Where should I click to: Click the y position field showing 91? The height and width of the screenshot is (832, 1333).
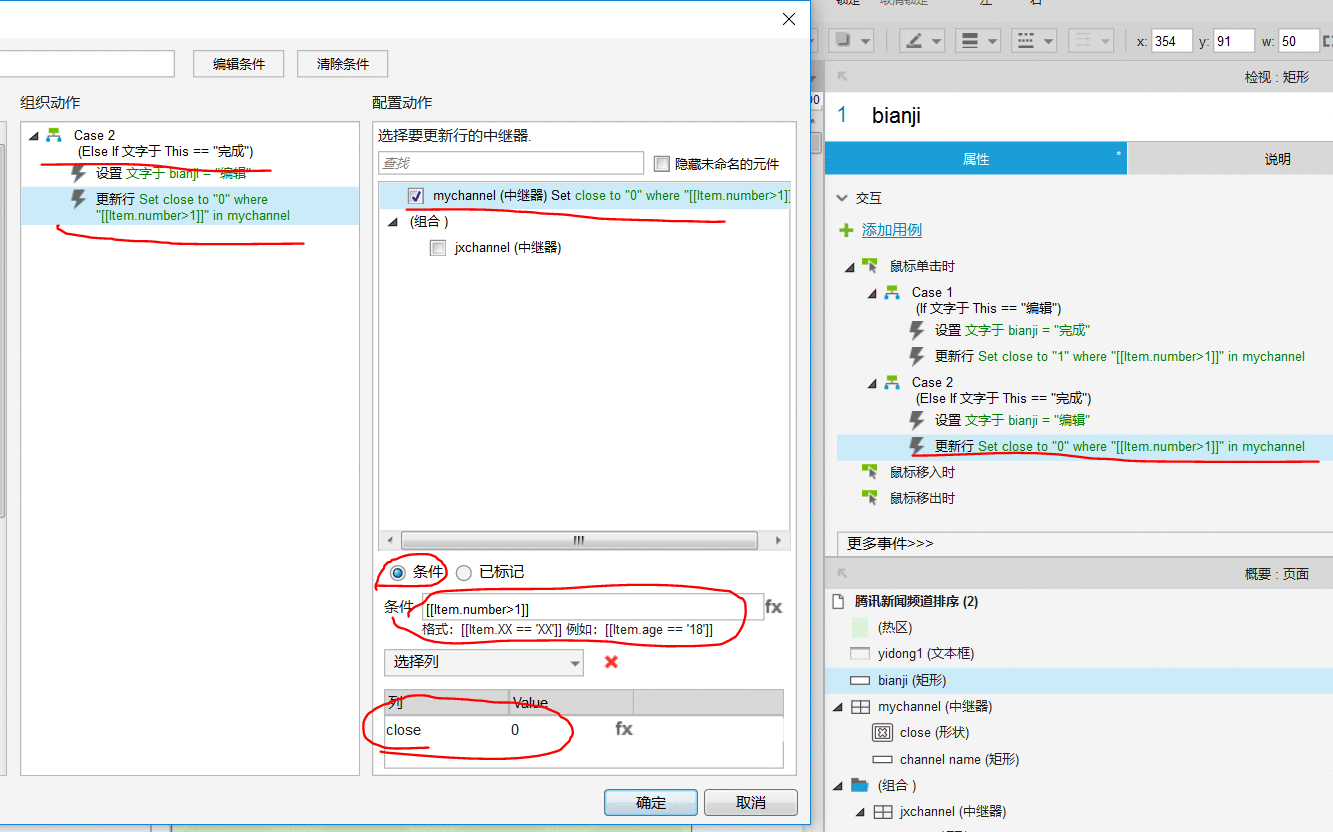coord(1234,41)
